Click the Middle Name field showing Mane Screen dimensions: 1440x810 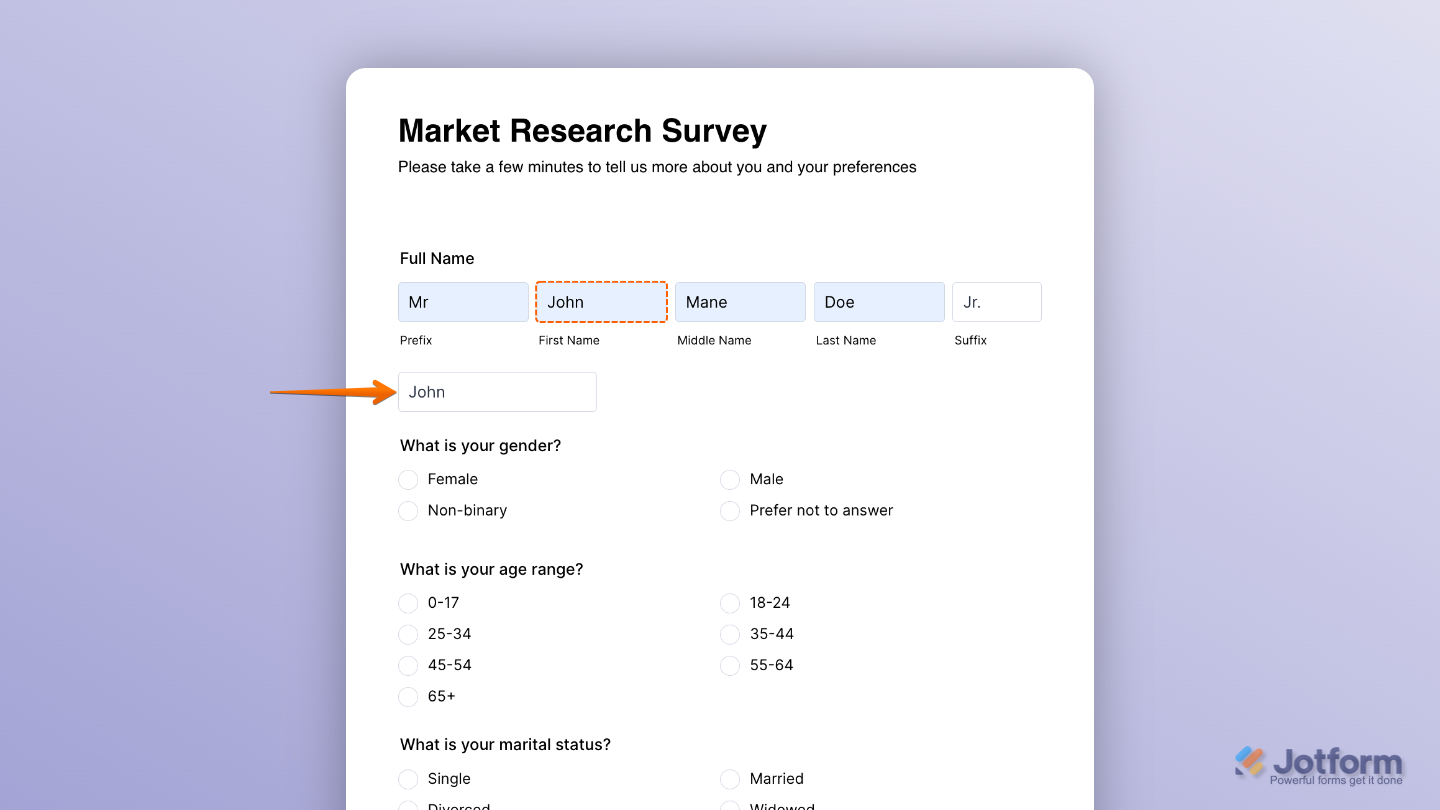(x=740, y=302)
